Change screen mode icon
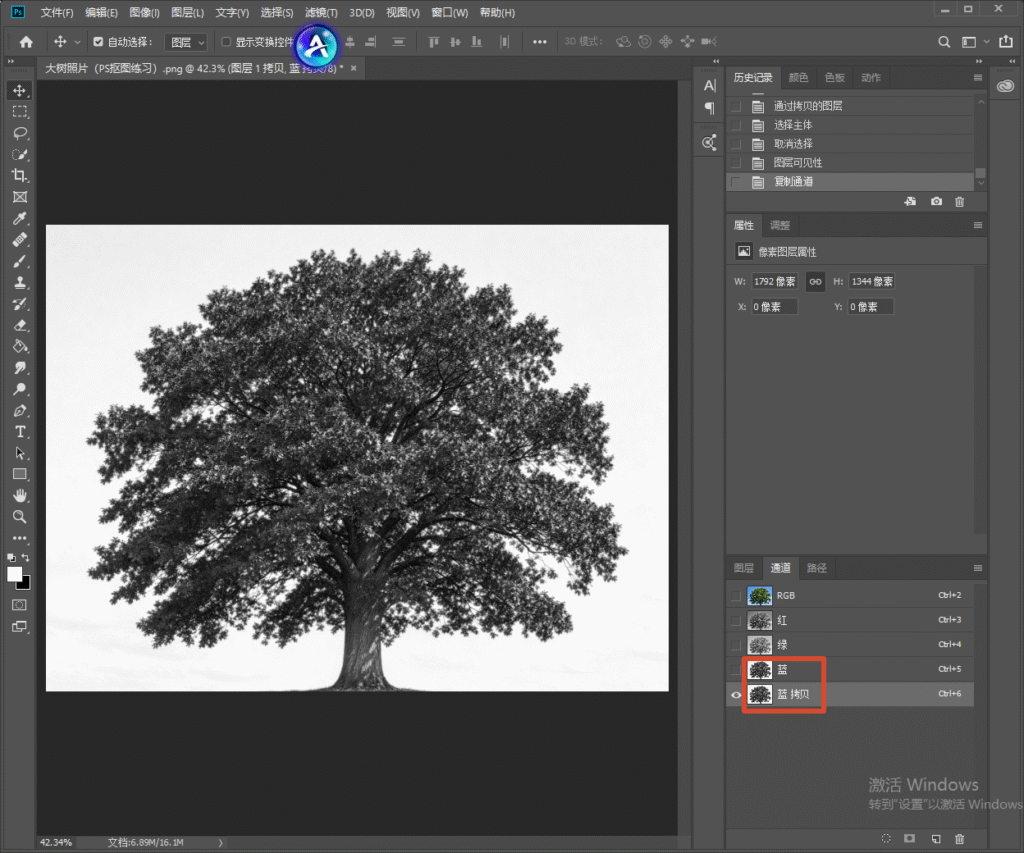This screenshot has height=853, width=1024. 20,627
